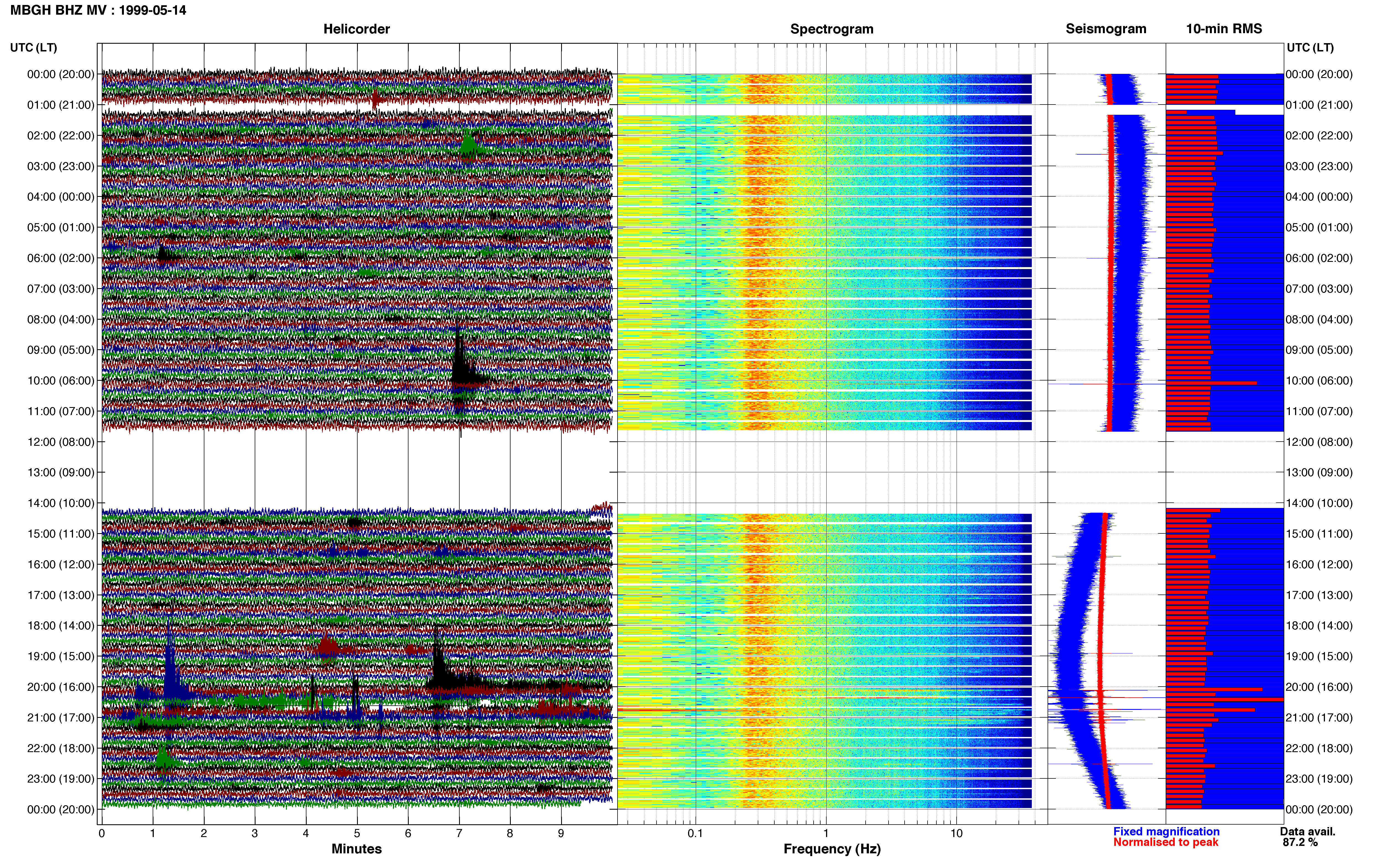The width and height of the screenshot is (1388, 868).
Task: Click "07:00 (03:00)" on the RMS-side time axis
Action: [x=1319, y=289]
